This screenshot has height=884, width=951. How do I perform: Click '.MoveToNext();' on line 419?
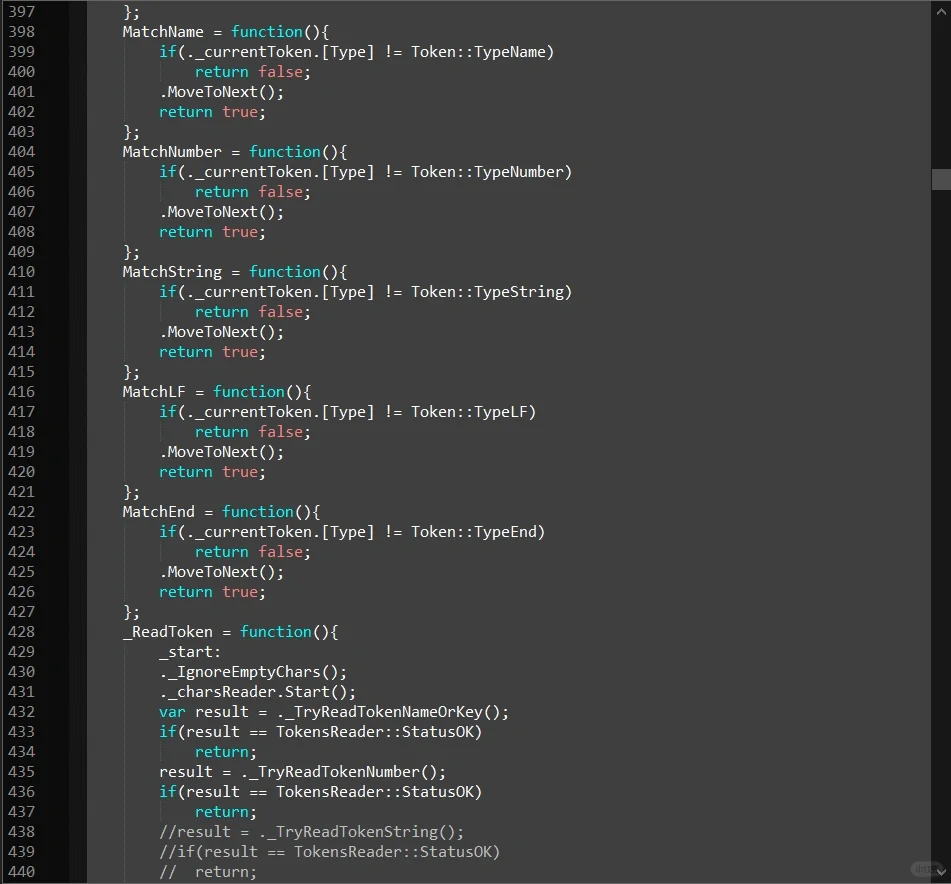coord(221,452)
